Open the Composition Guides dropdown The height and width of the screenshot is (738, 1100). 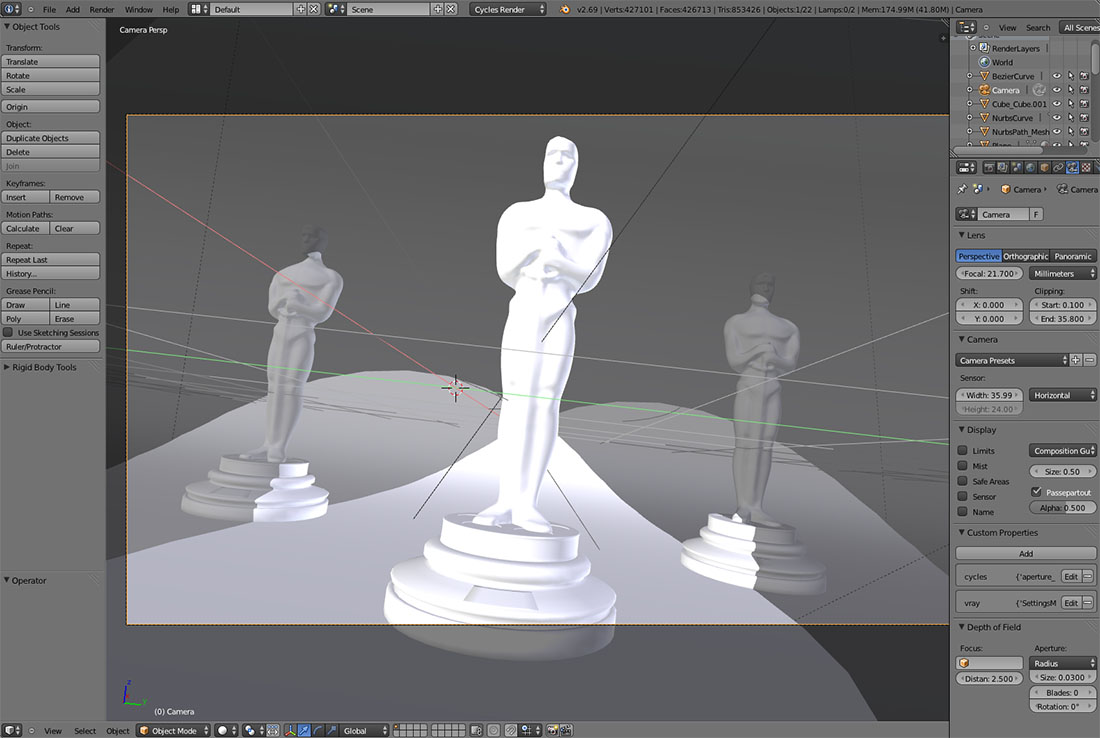(1062, 450)
